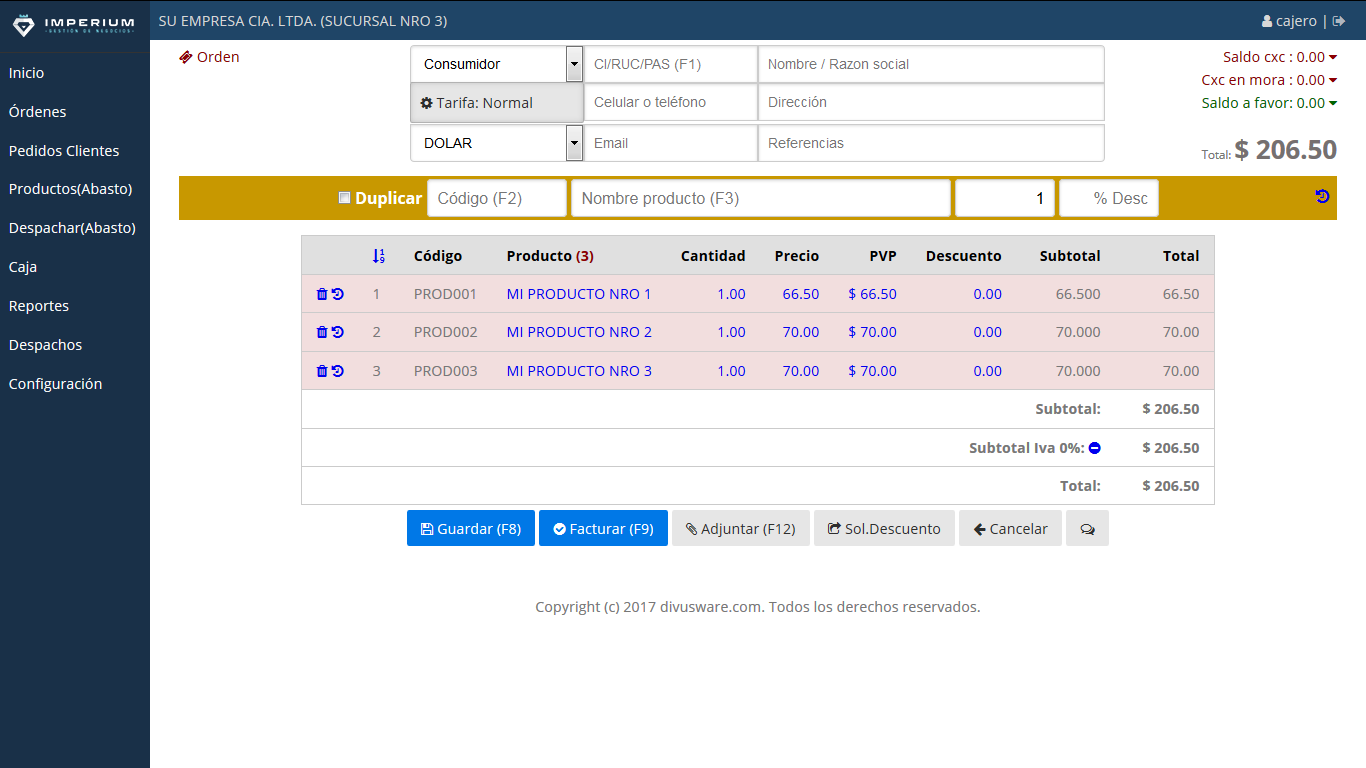Click the history icon on PROD003 row
This screenshot has width=1366, height=768.
[338, 371]
